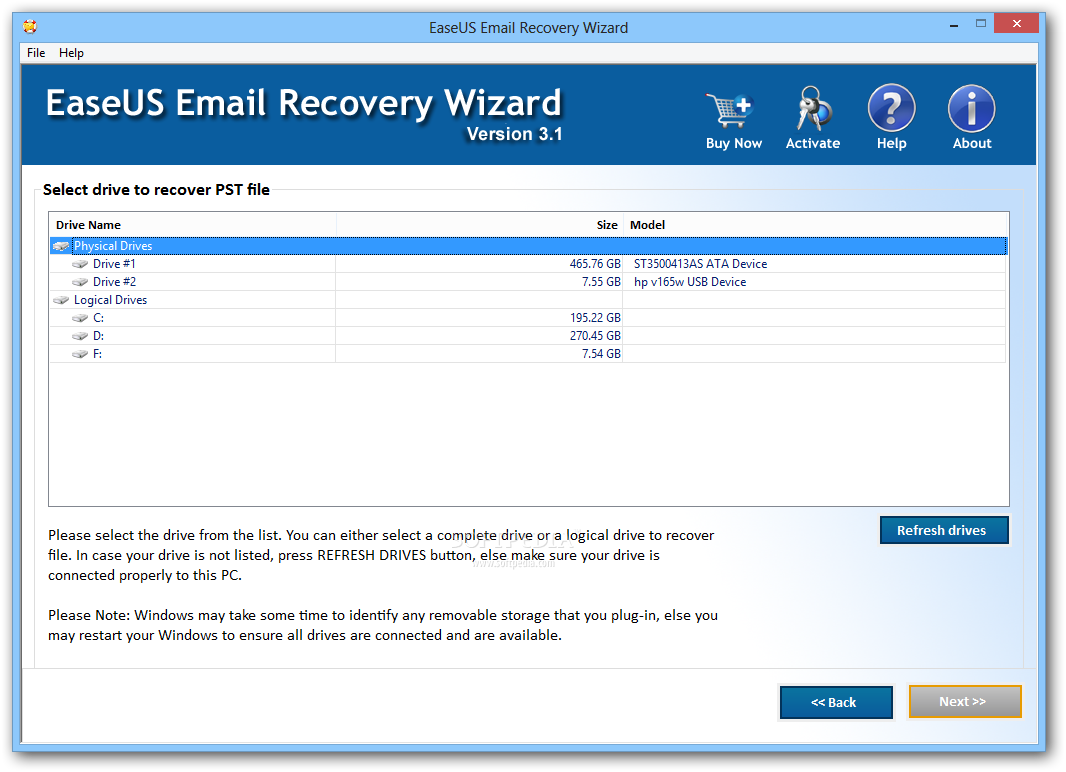Click the EaseUS app icon in title bar
The image size is (1066, 772).
[x=30, y=27]
